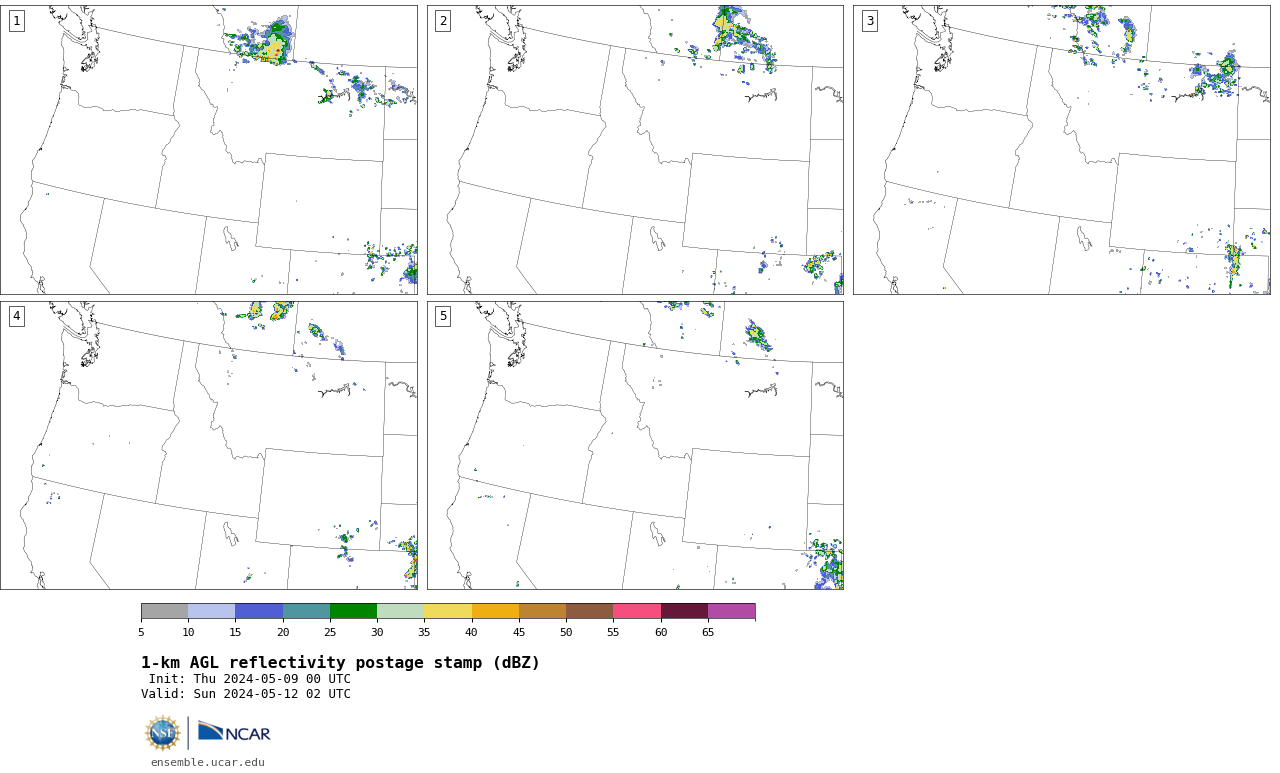Image resolution: width=1280 pixels, height=773 pixels.
Task: Click the tan 45-50 dBZ swatch
Action: [x=542, y=611]
